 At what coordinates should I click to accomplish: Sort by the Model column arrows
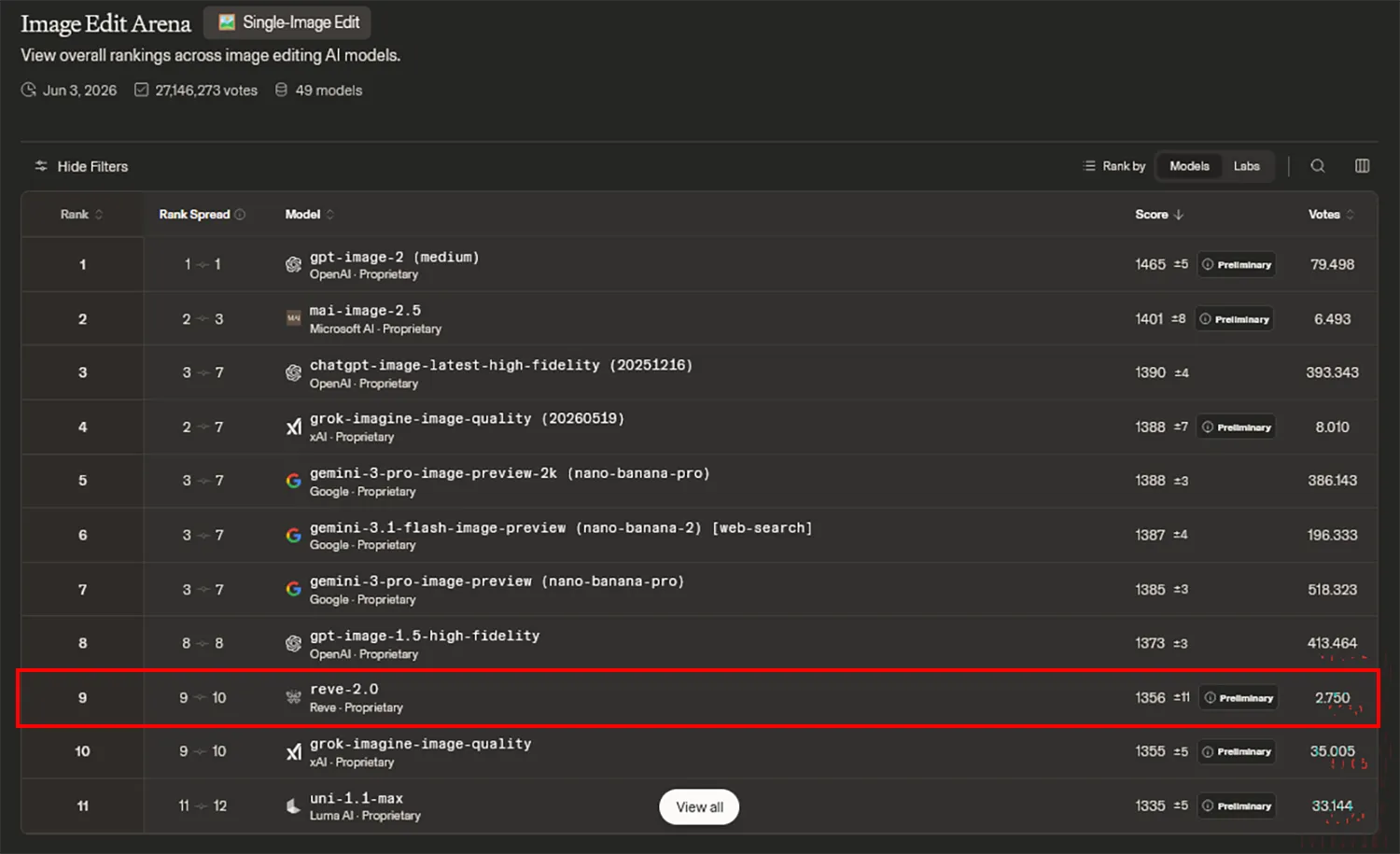tap(330, 215)
